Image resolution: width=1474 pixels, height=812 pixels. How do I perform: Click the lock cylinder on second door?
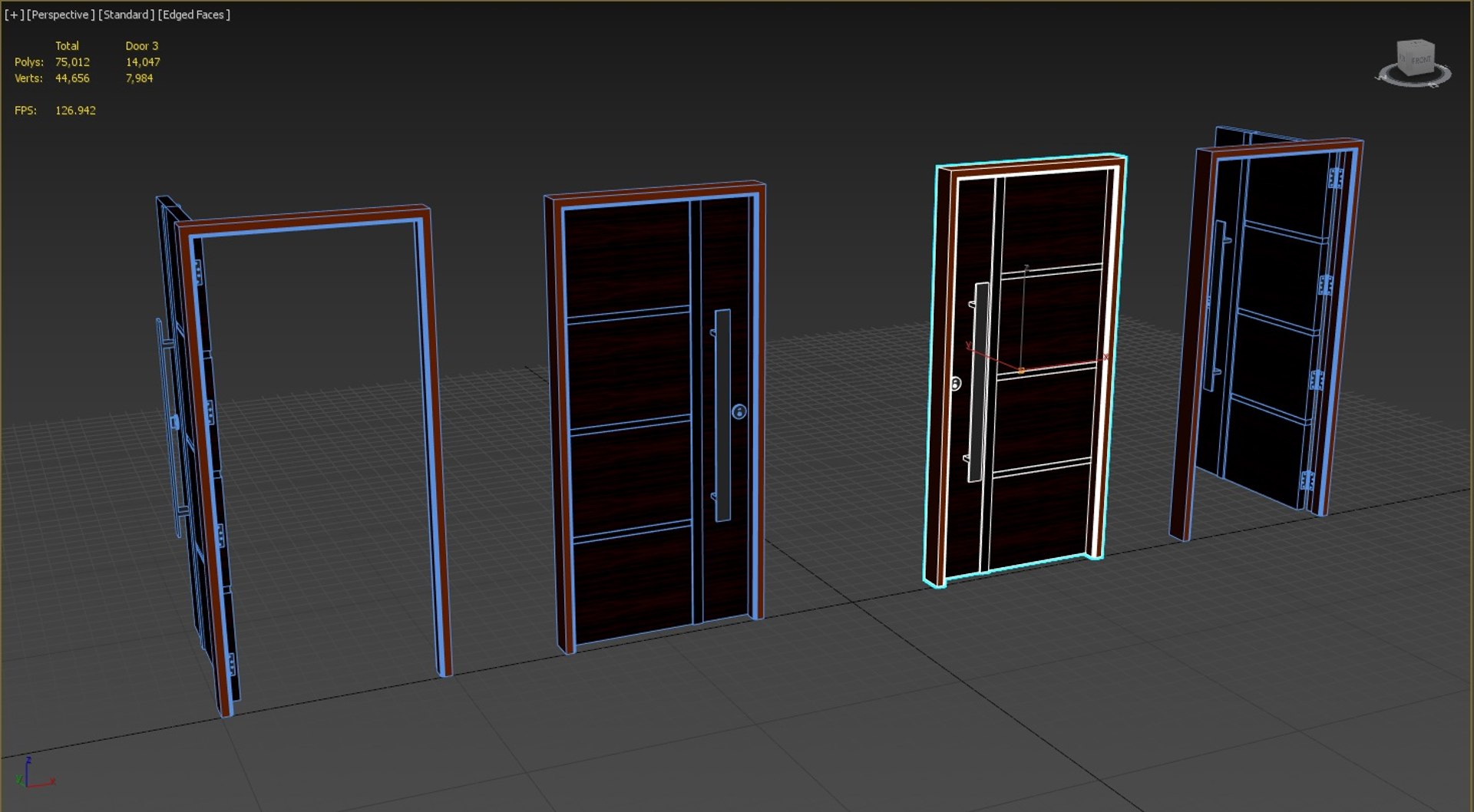(x=739, y=411)
